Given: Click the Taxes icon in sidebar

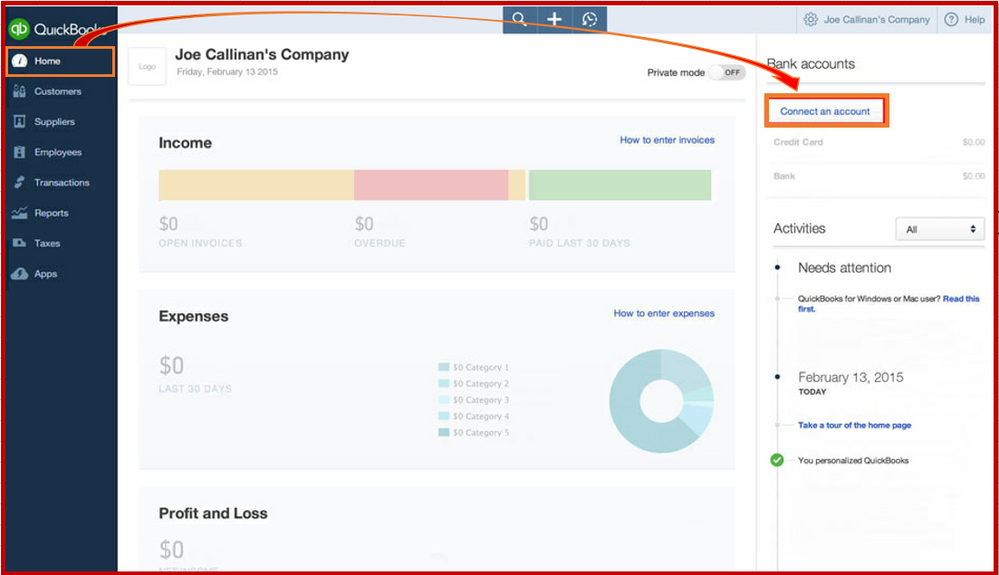Looking at the screenshot, I should [x=20, y=243].
